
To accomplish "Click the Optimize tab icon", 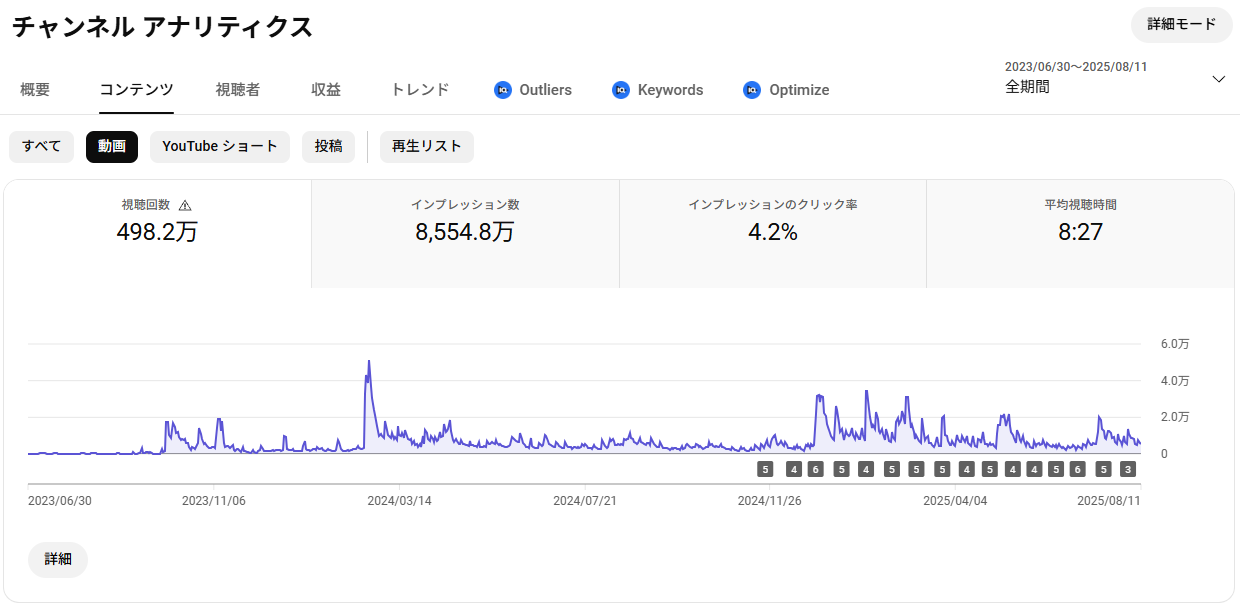I will pyautogui.click(x=752, y=90).
